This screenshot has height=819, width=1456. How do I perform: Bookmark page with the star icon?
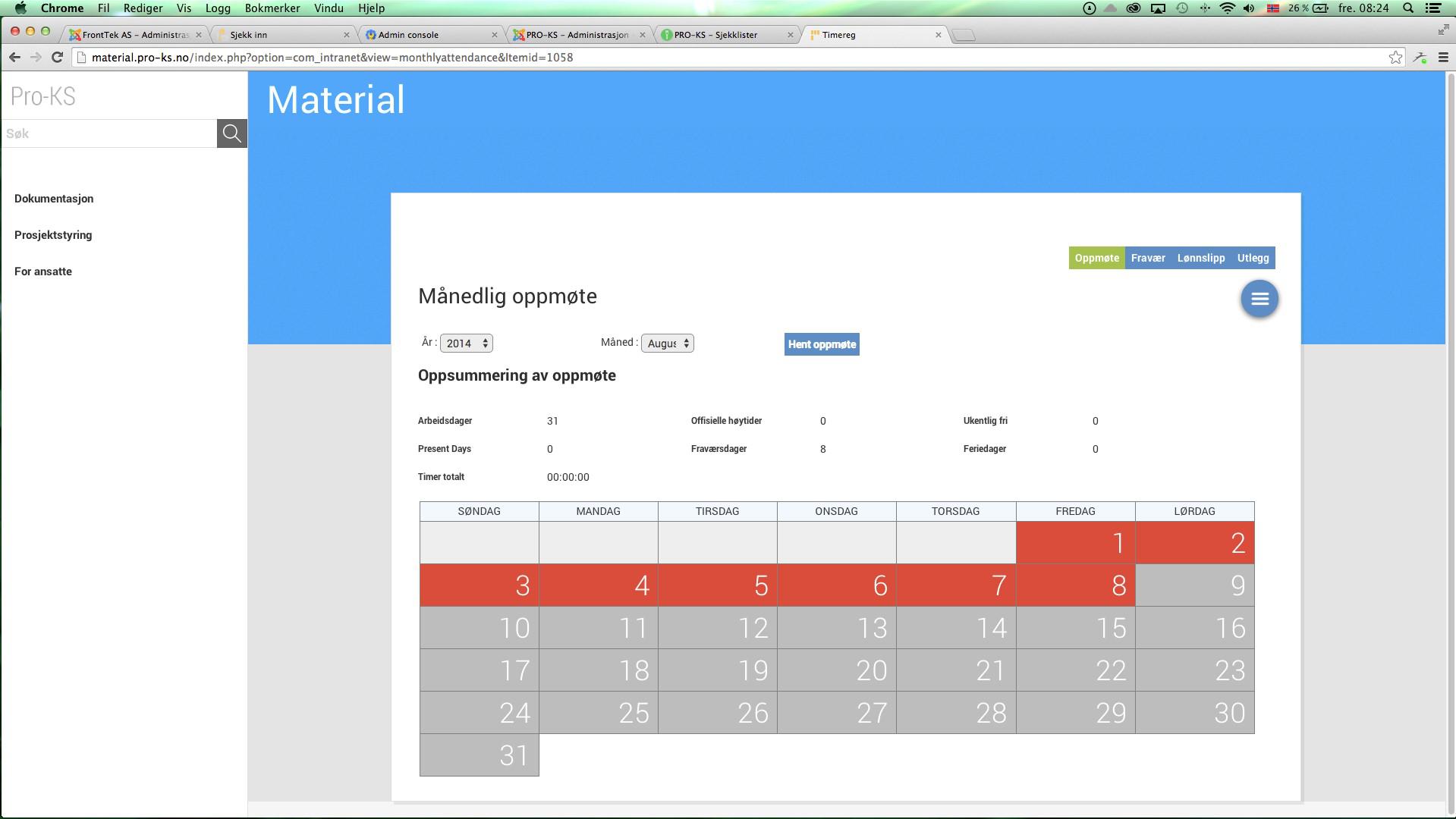tap(1395, 58)
